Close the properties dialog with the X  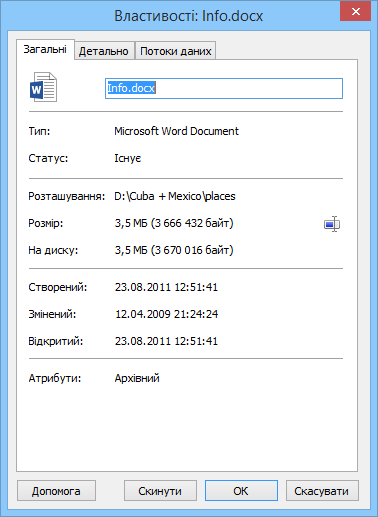coord(356,11)
